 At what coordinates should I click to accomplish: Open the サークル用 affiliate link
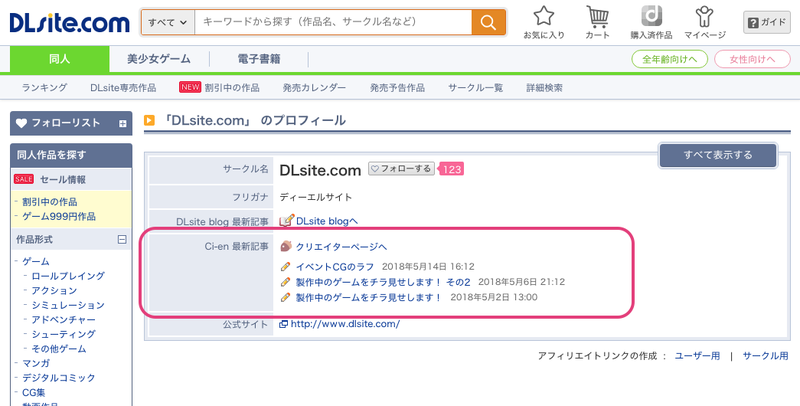[765, 356]
